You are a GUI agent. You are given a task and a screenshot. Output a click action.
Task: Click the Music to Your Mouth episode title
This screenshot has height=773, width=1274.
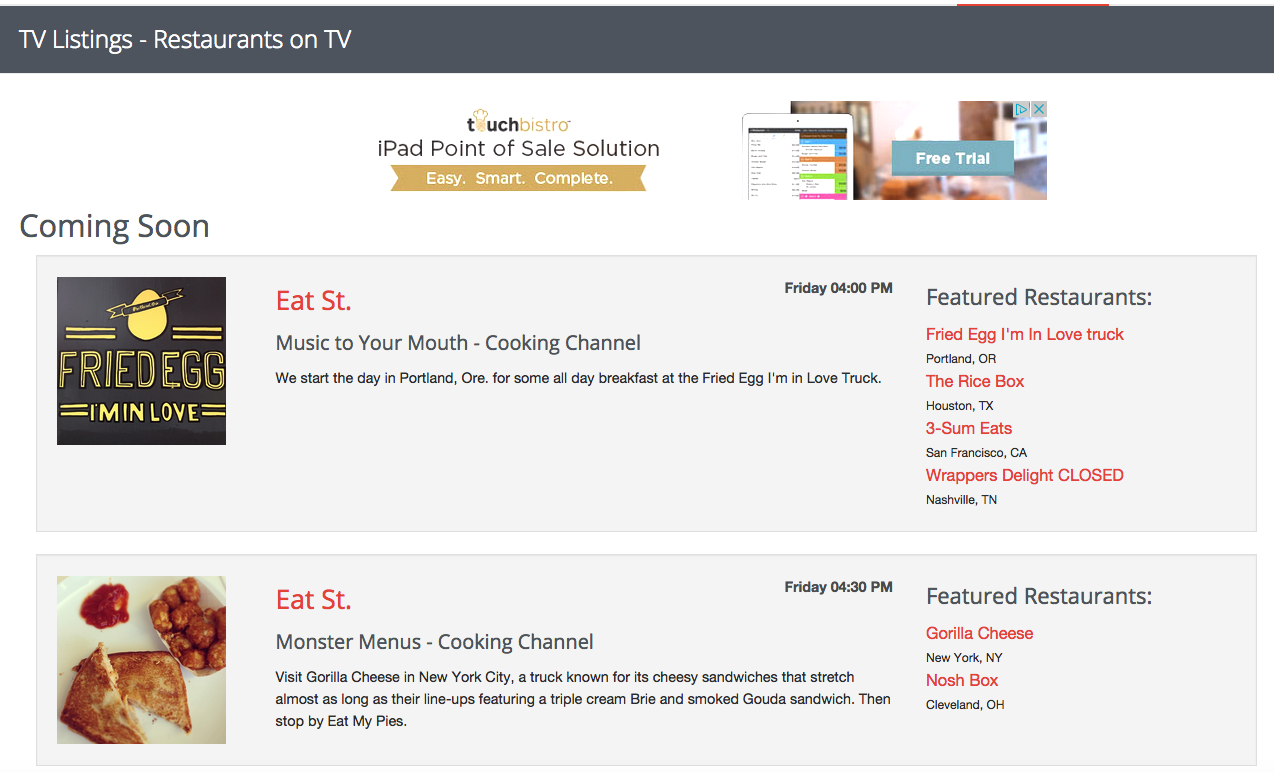457,342
